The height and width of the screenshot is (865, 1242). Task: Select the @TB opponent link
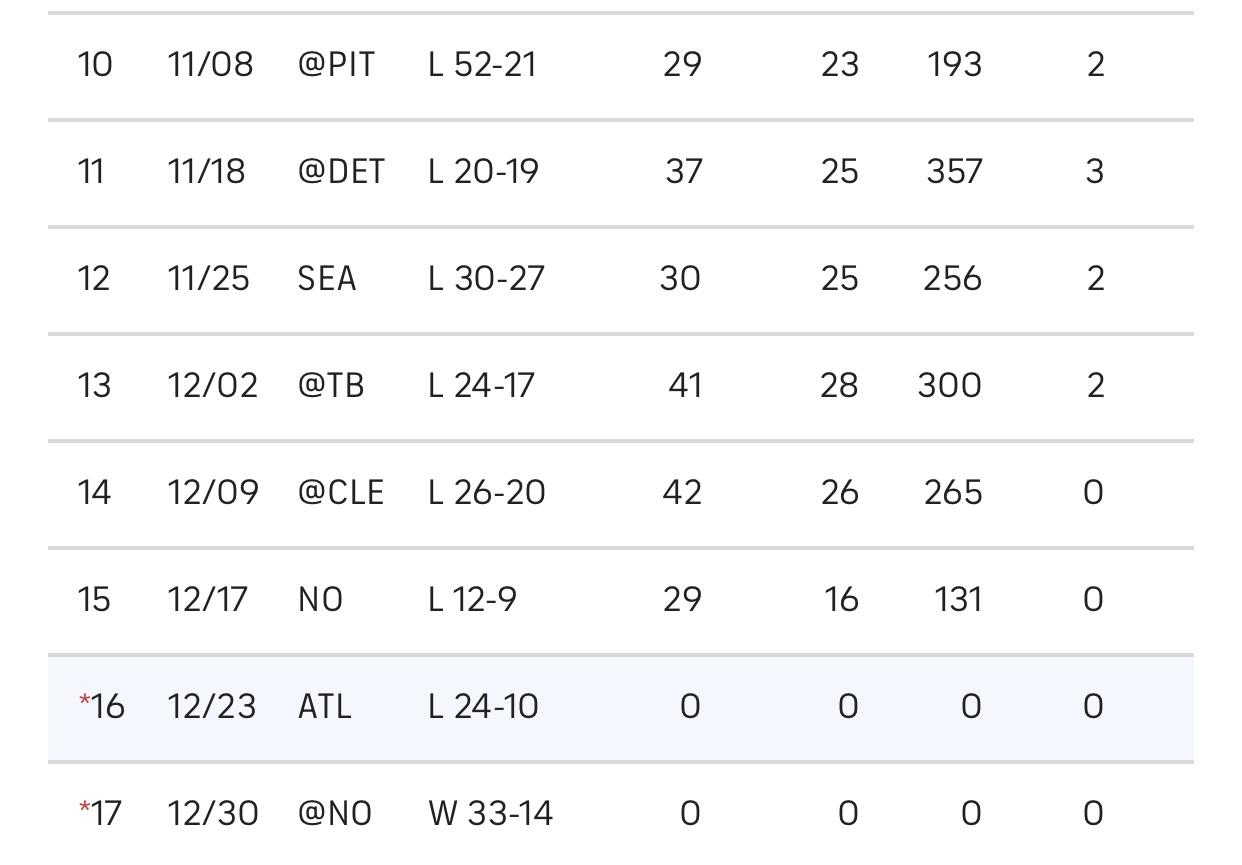pyautogui.click(x=331, y=386)
